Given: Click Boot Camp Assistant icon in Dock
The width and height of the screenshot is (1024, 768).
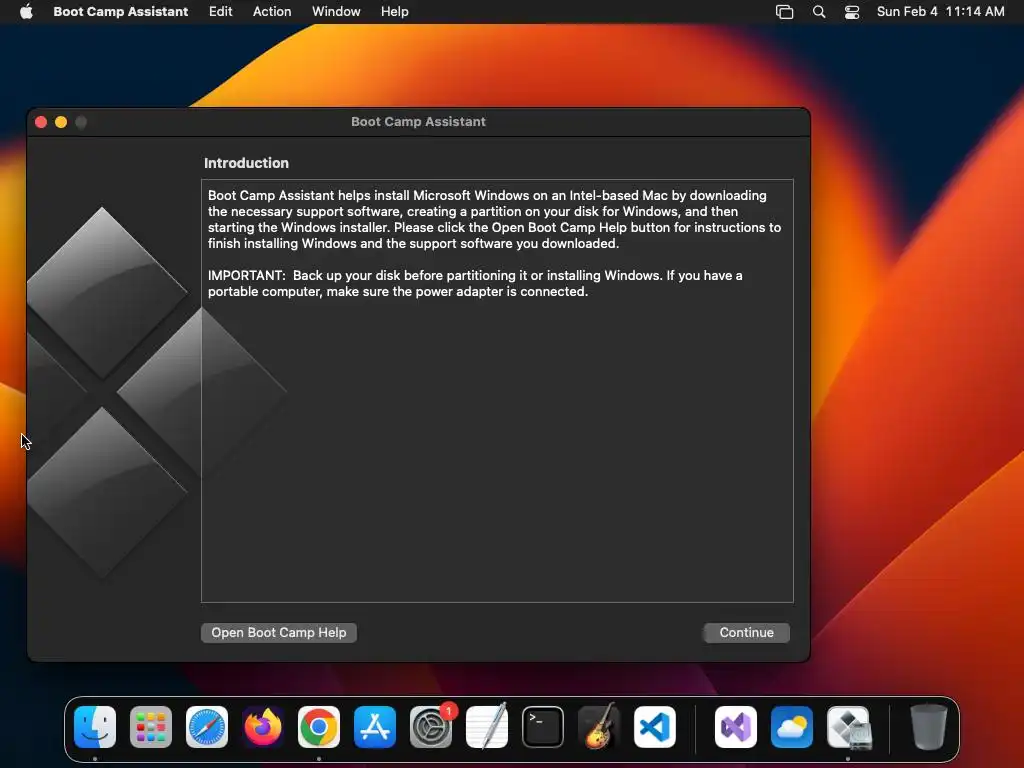Looking at the screenshot, I should point(848,727).
